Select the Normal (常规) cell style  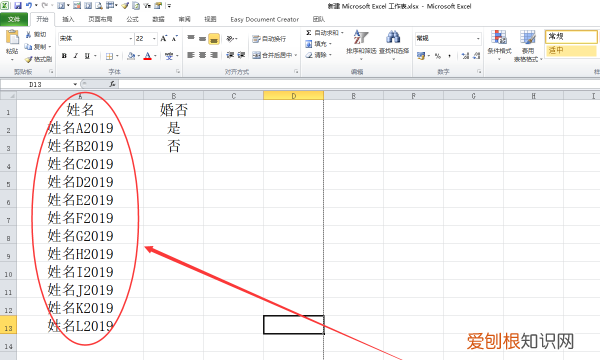[x=571, y=37]
